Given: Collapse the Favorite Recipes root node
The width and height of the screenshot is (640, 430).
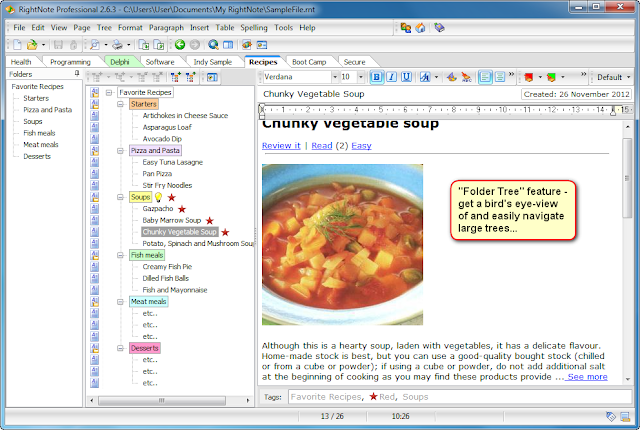Looking at the screenshot, I should tap(109, 93).
